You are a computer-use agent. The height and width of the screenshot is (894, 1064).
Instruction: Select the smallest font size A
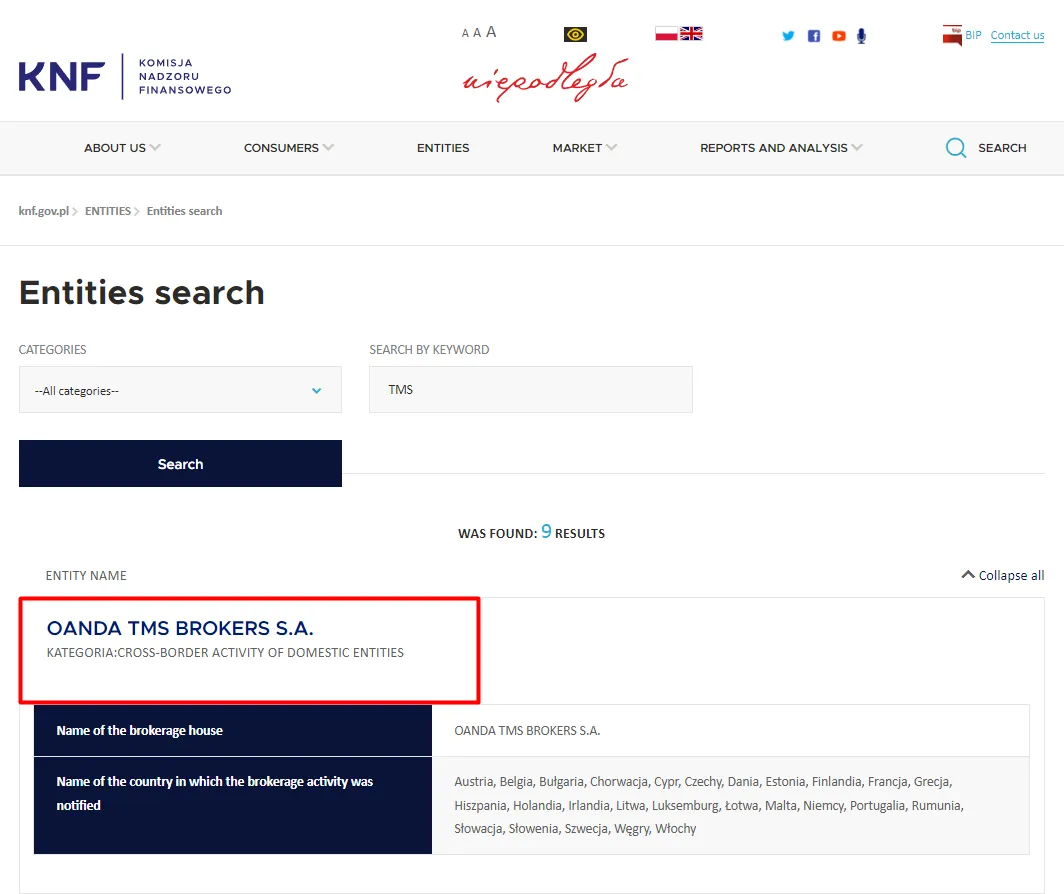pyautogui.click(x=466, y=33)
